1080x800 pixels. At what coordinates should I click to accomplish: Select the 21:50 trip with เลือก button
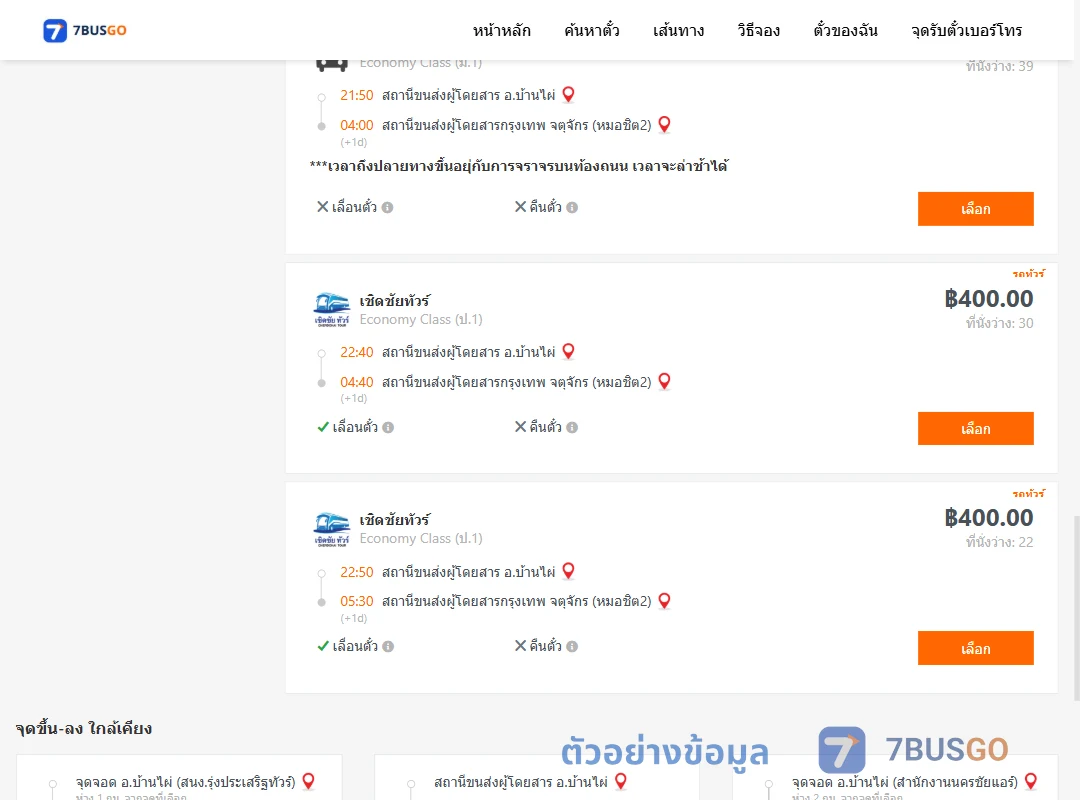[975, 209]
